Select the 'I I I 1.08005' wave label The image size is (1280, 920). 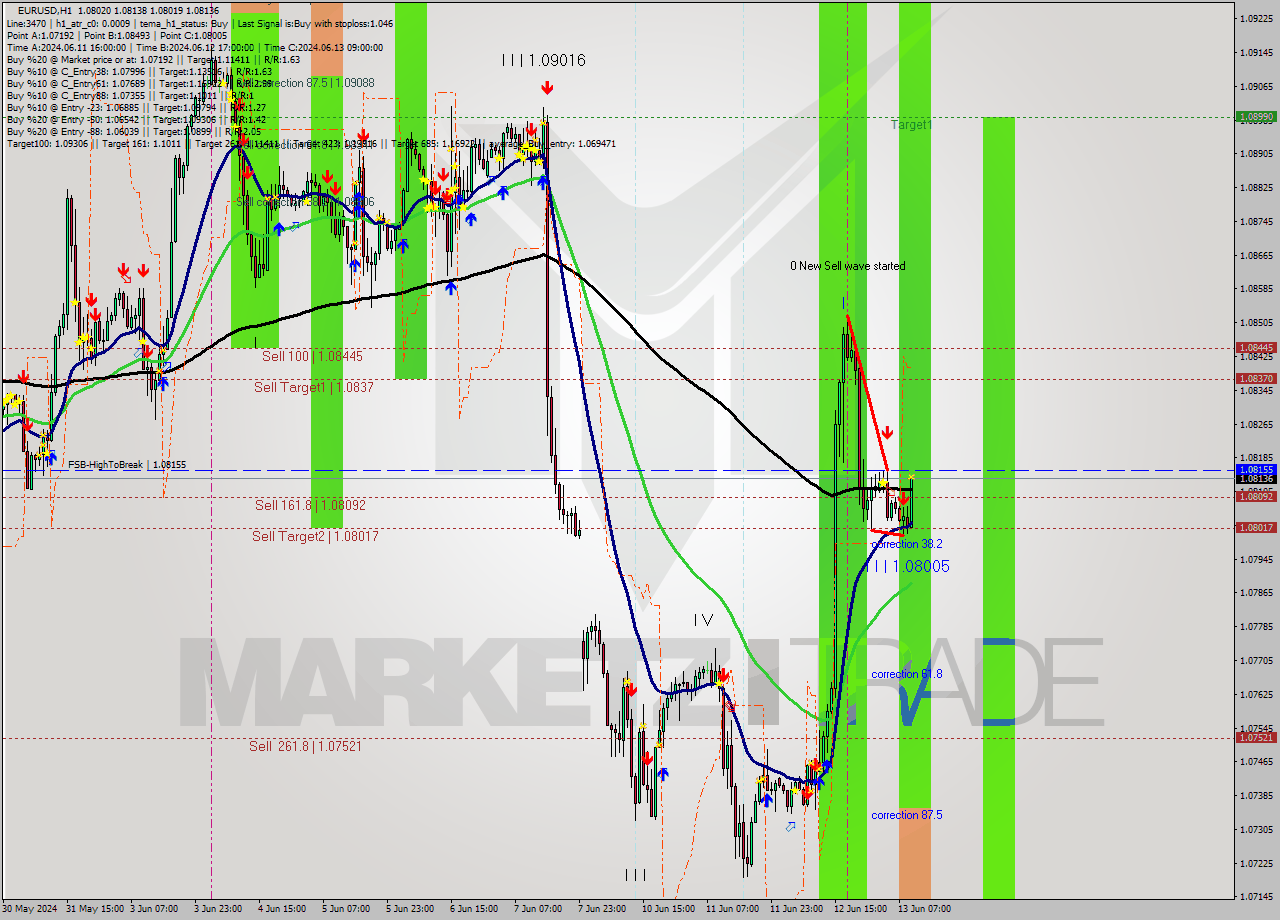908,566
